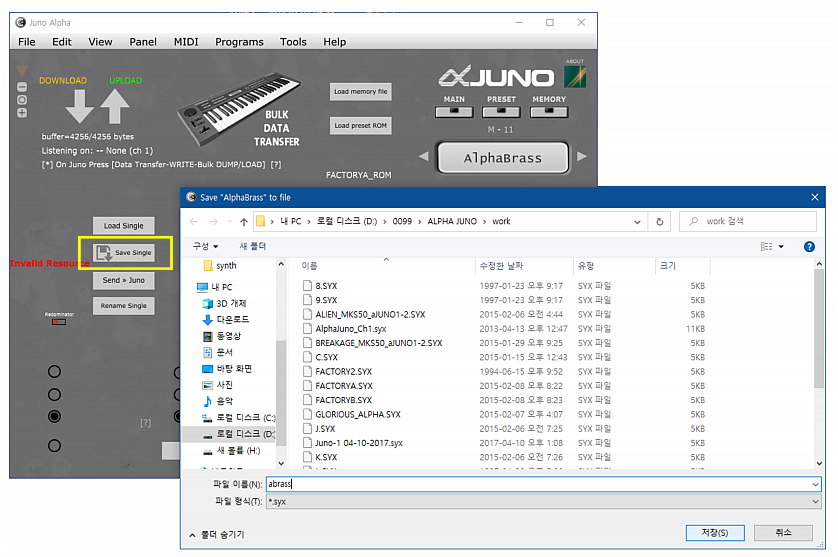Go up one folder level
Image resolution: width=838 pixels, height=557 pixels.
point(244,221)
